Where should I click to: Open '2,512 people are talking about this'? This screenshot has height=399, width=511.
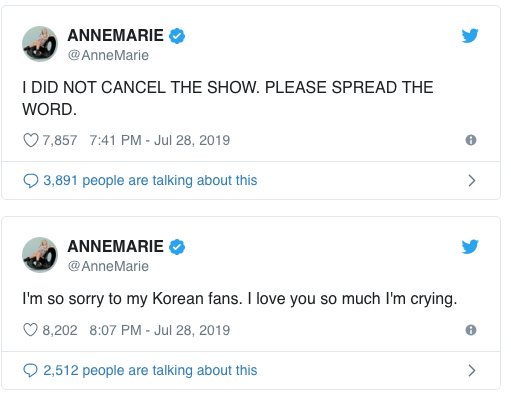coord(150,370)
